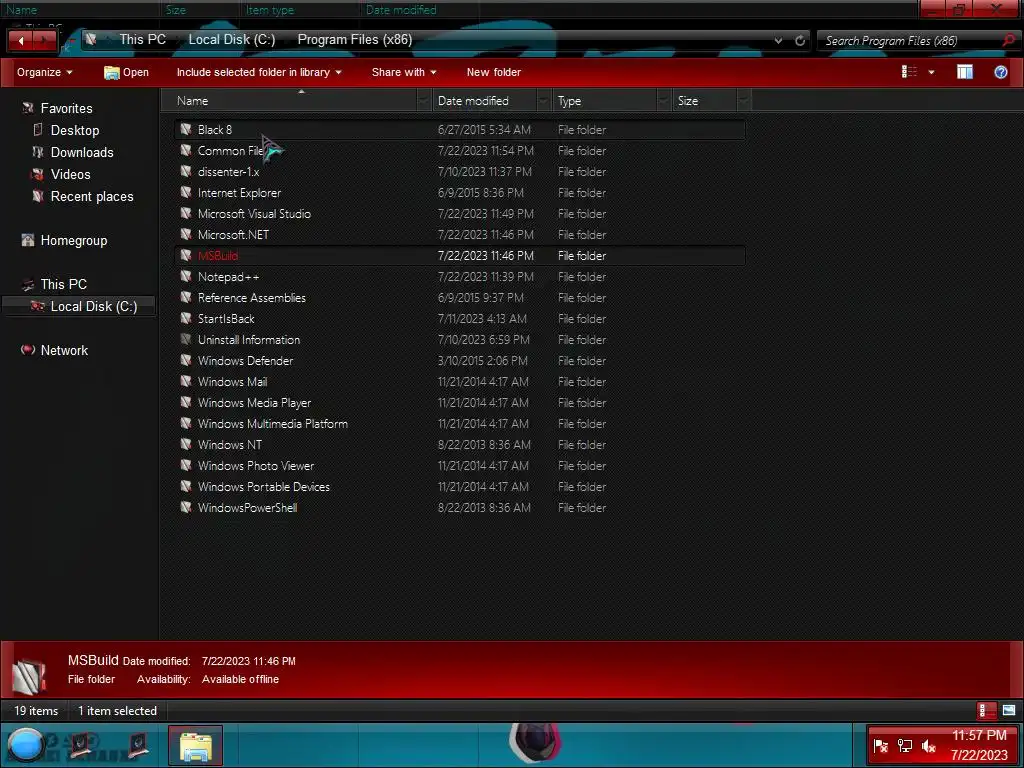The image size is (1024, 768).
Task: Click the search magnifier icon
Action: pyautogui.click(x=1009, y=40)
